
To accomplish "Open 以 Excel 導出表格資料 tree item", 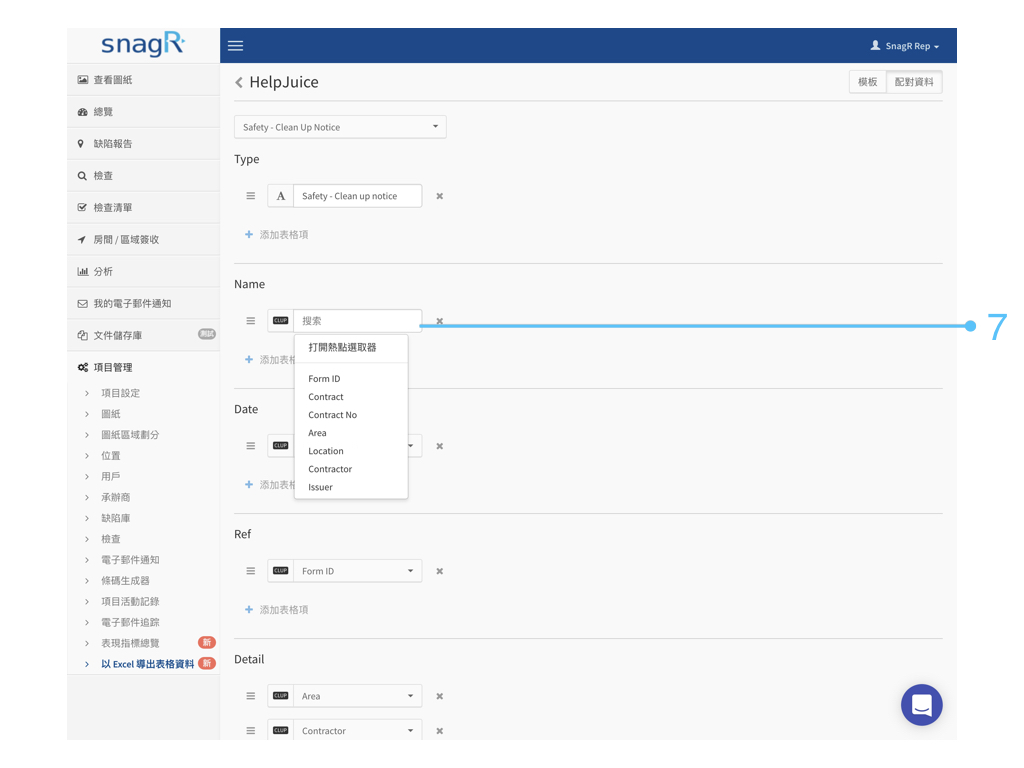I will click(x=148, y=664).
